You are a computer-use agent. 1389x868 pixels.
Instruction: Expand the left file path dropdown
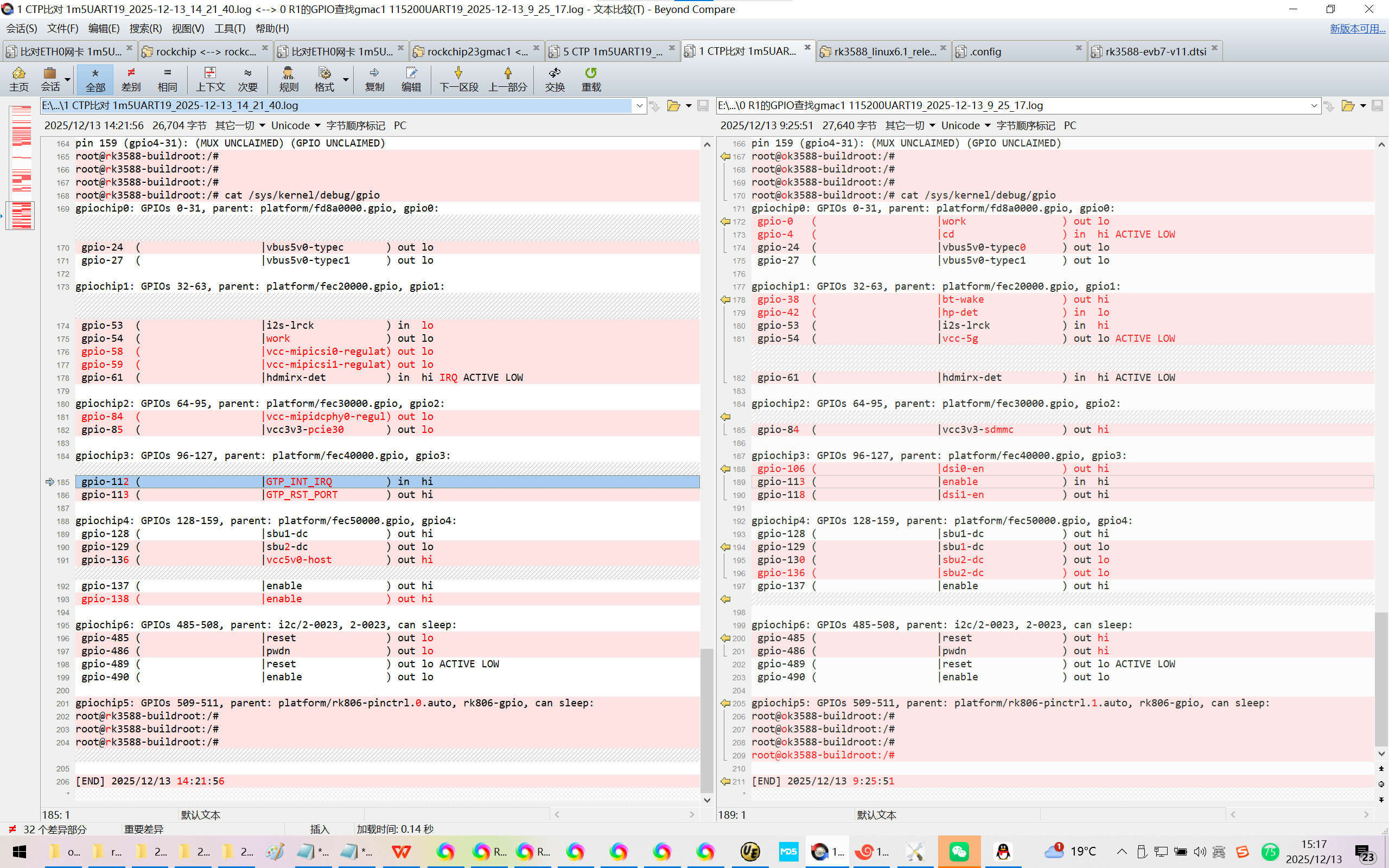click(x=639, y=106)
